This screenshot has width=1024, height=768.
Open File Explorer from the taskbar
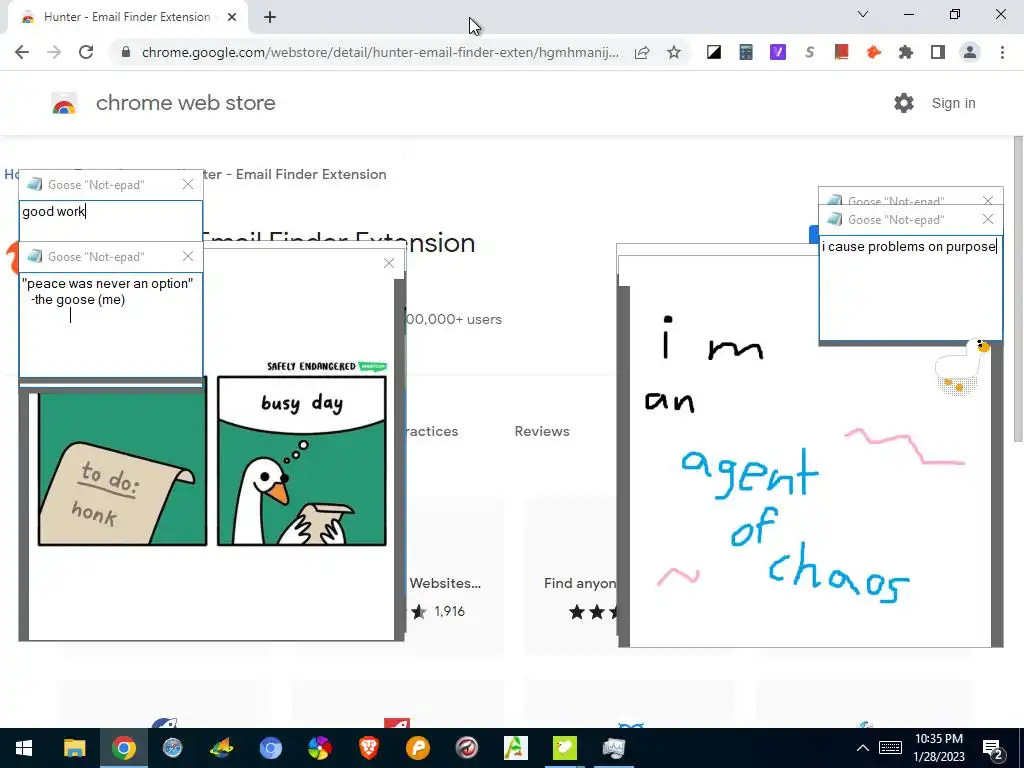coord(74,748)
